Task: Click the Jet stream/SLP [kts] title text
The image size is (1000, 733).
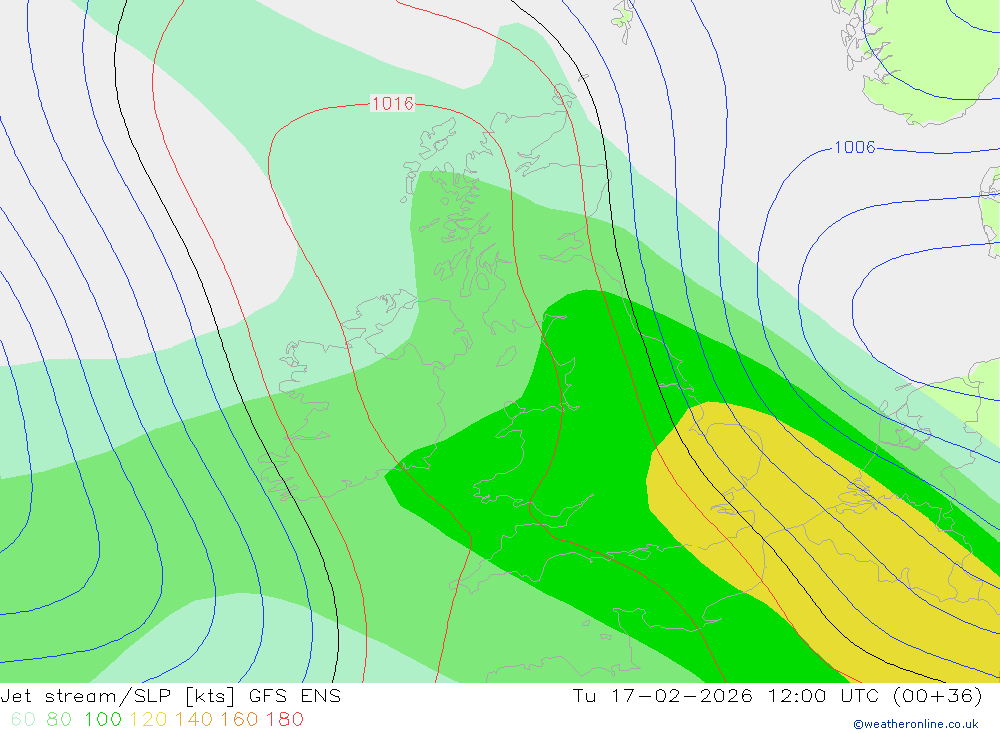Action: coord(118,695)
